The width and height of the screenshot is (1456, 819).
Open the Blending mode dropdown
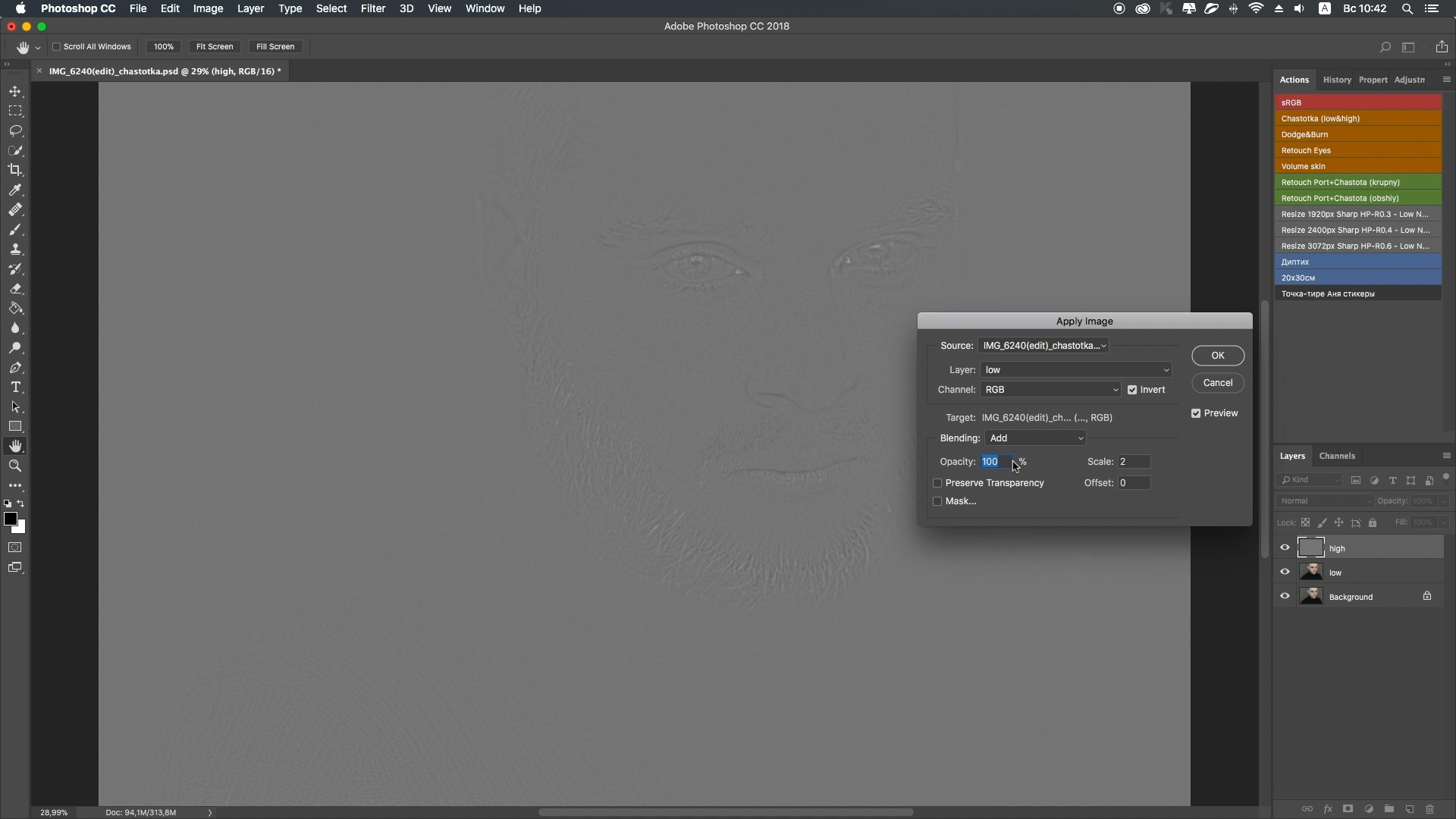coord(1035,438)
